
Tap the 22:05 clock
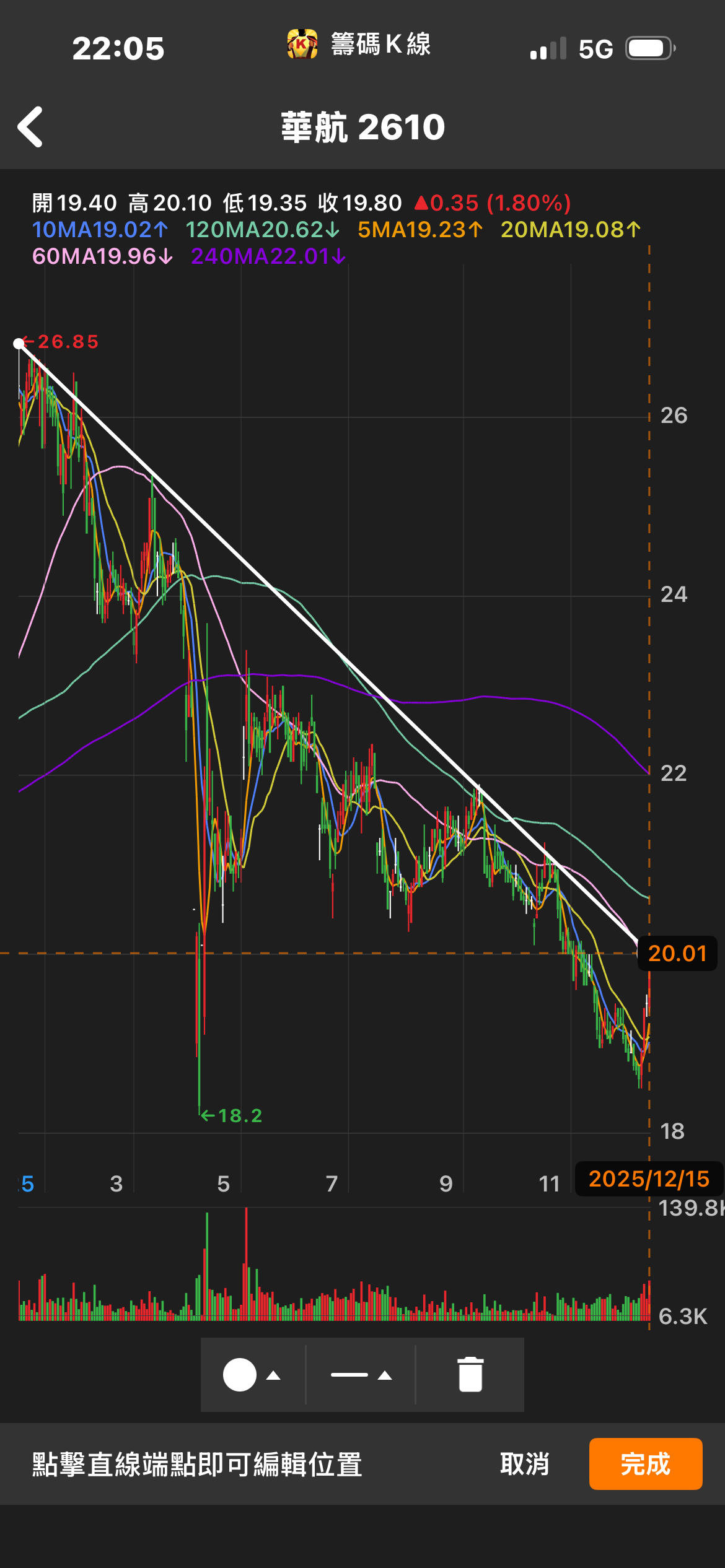118,49
